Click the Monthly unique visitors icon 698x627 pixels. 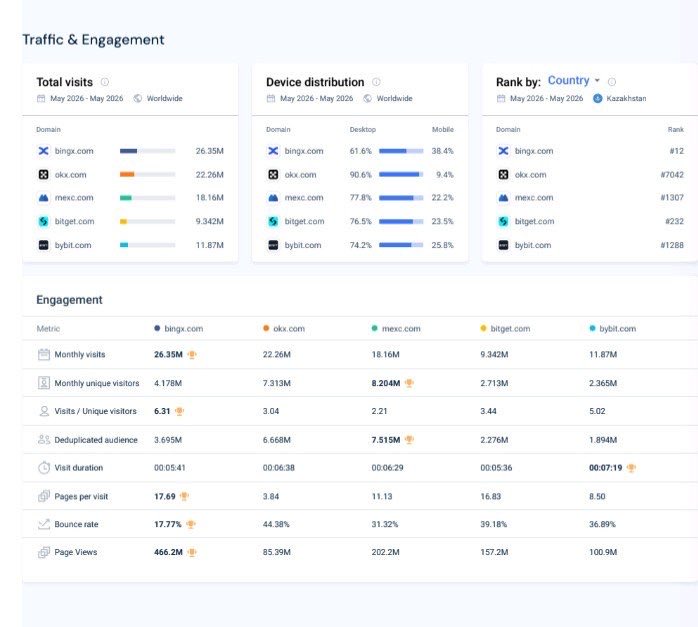coord(44,383)
